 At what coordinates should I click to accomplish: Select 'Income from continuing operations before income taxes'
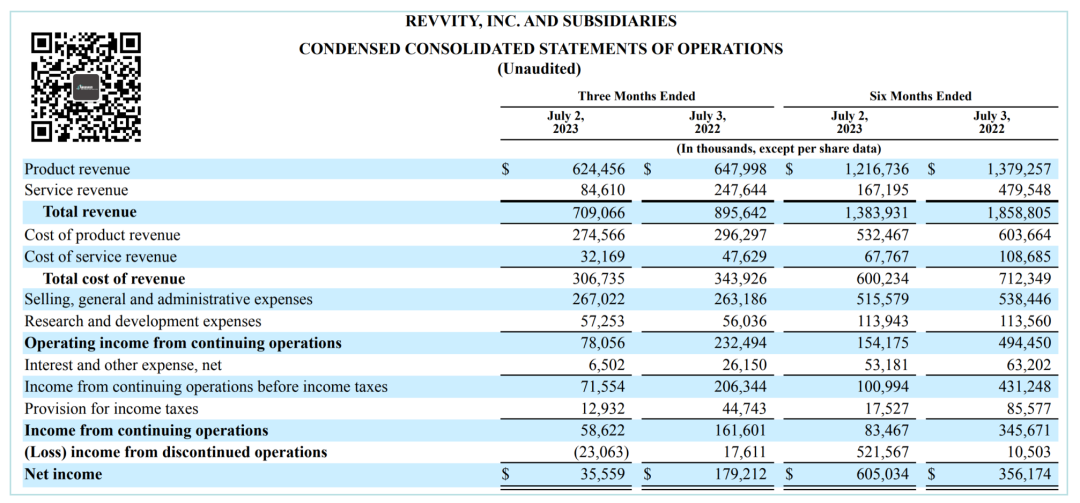coord(206,387)
